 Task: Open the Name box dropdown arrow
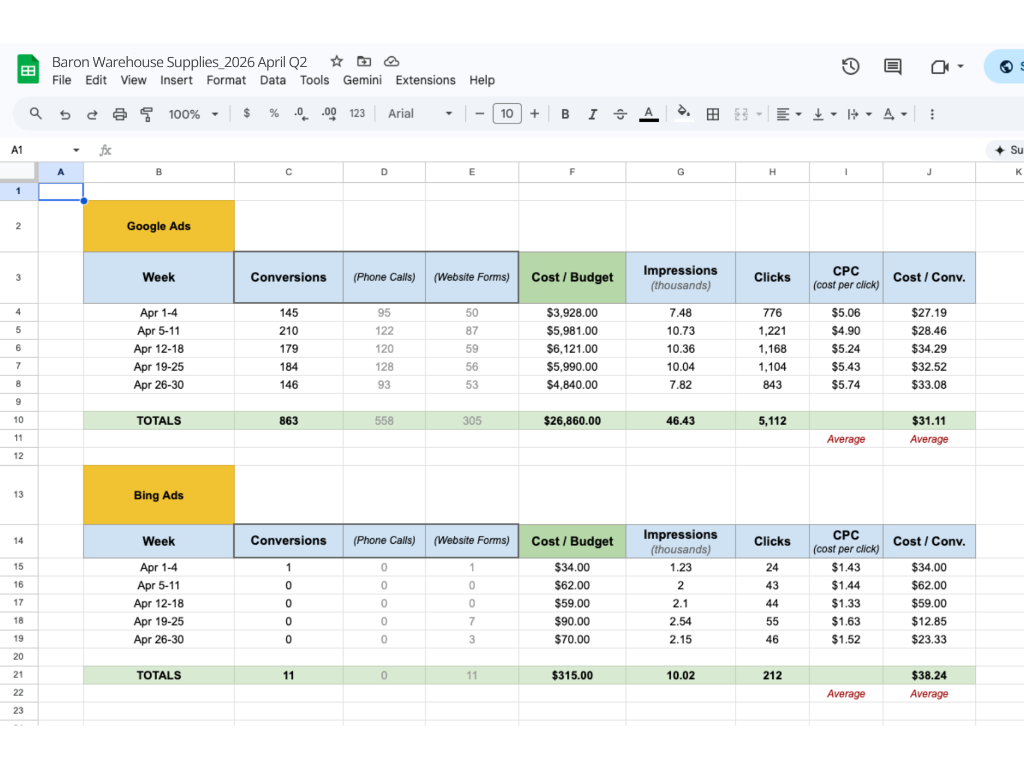(76, 150)
